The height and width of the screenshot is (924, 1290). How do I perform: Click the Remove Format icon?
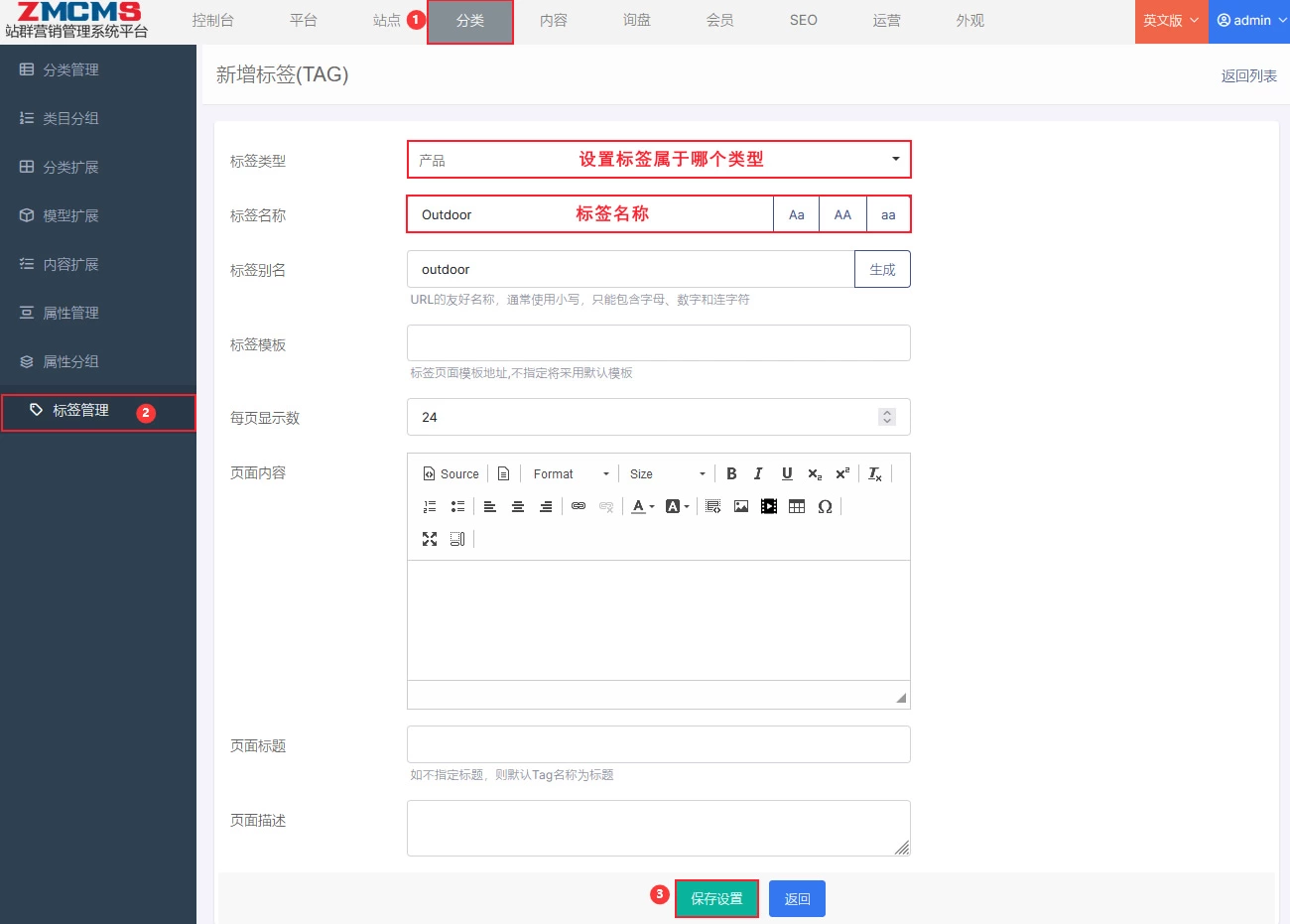[875, 474]
